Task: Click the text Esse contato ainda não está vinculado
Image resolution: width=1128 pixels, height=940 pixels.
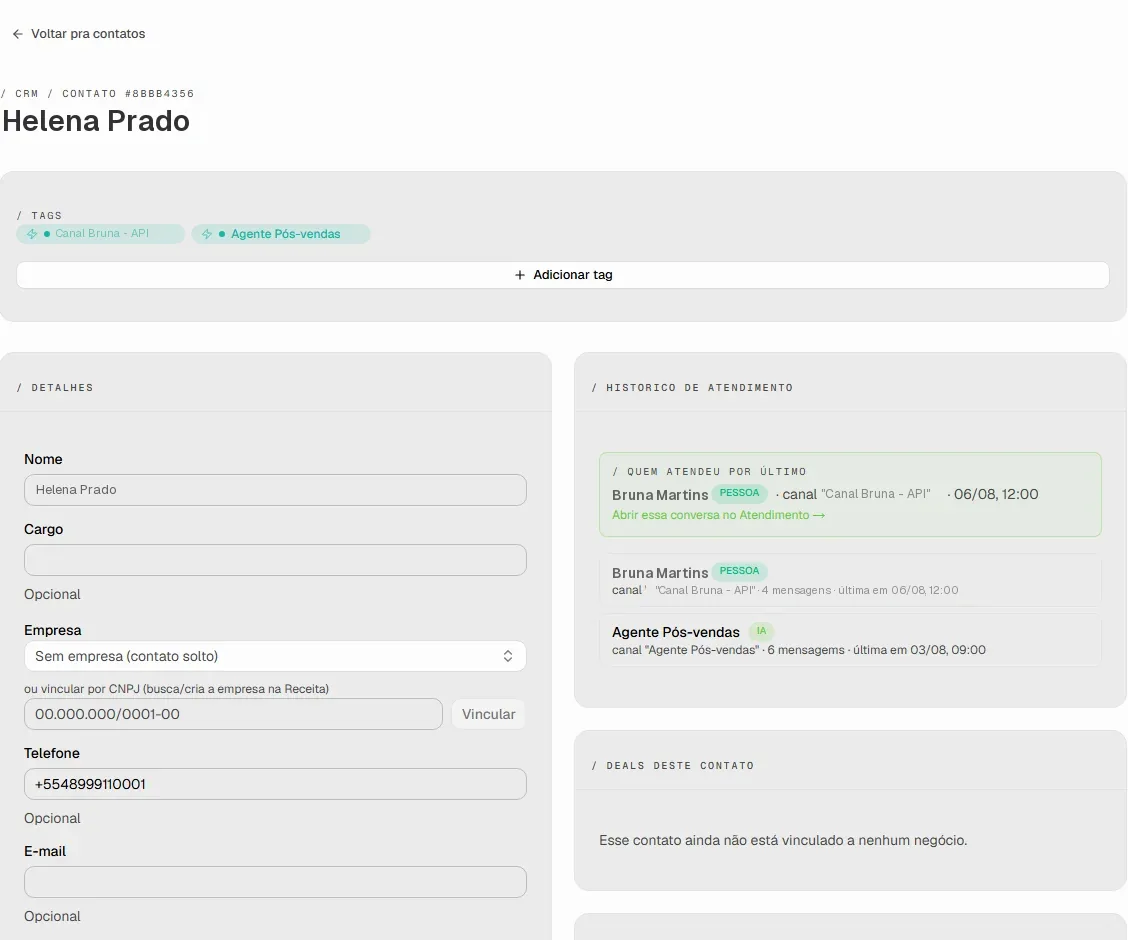Action: coord(783,840)
